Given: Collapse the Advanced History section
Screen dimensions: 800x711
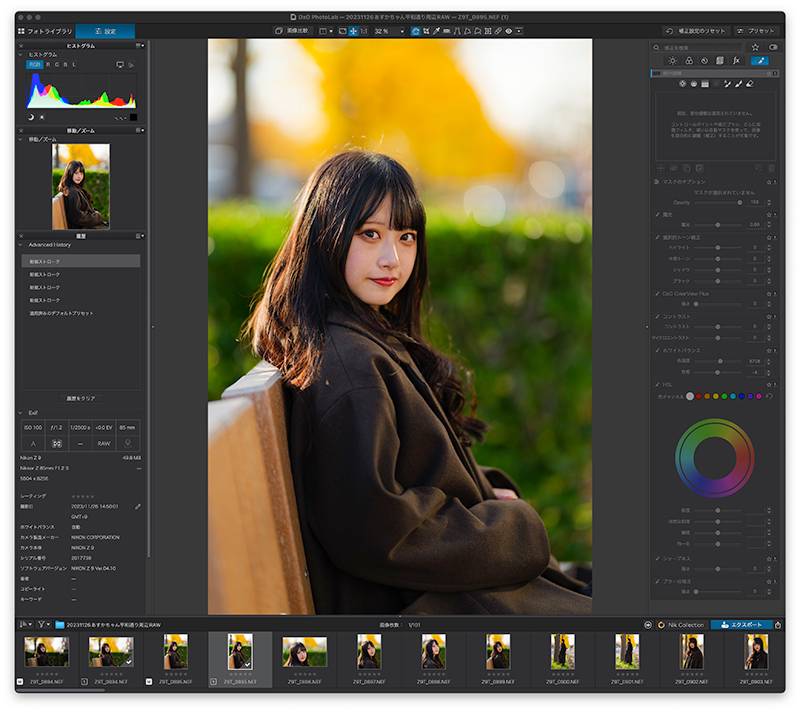Looking at the screenshot, I should point(20,245).
